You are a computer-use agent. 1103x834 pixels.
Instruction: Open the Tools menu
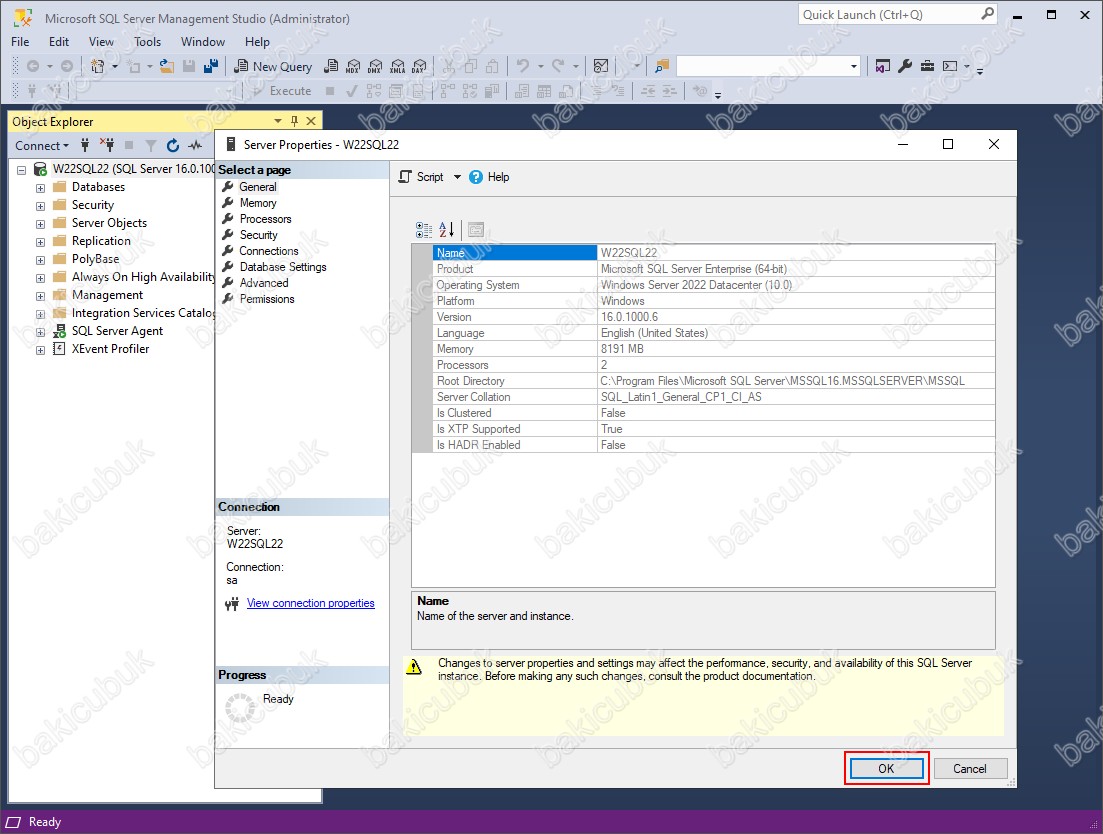click(x=147, y=42)
